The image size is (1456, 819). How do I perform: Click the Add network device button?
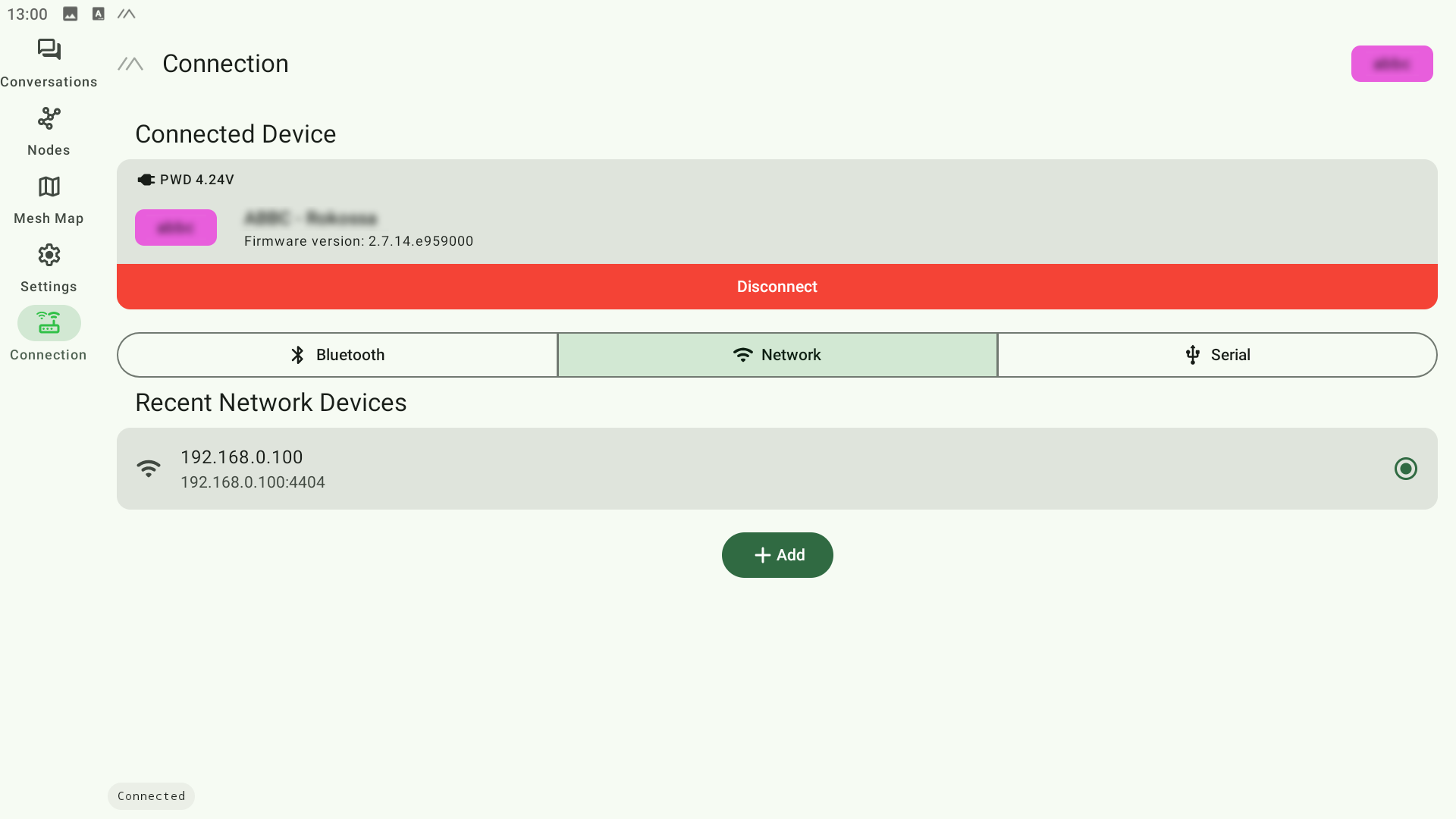click(777, 555)
